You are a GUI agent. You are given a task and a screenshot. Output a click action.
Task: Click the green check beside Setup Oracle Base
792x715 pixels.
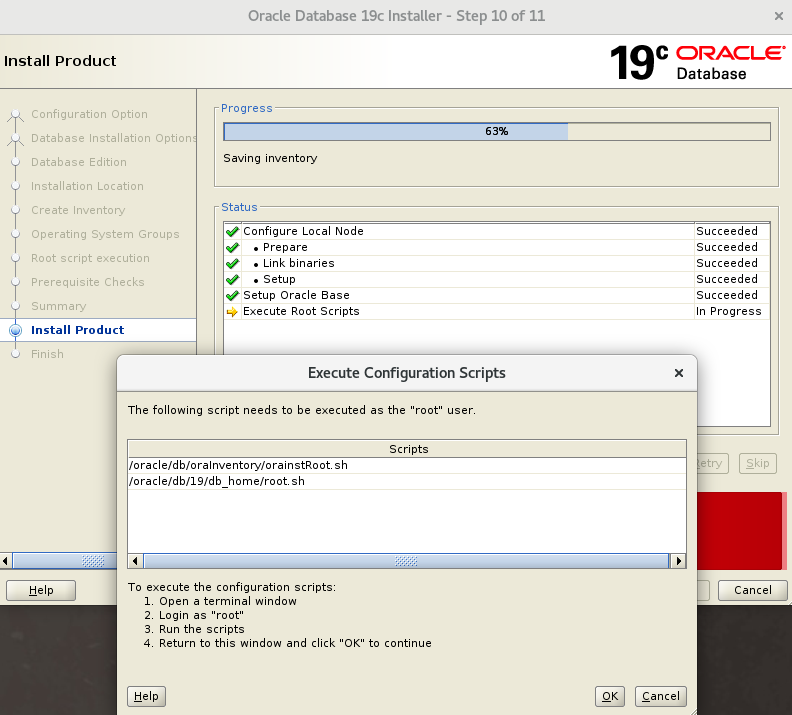[x=232, y=295]
